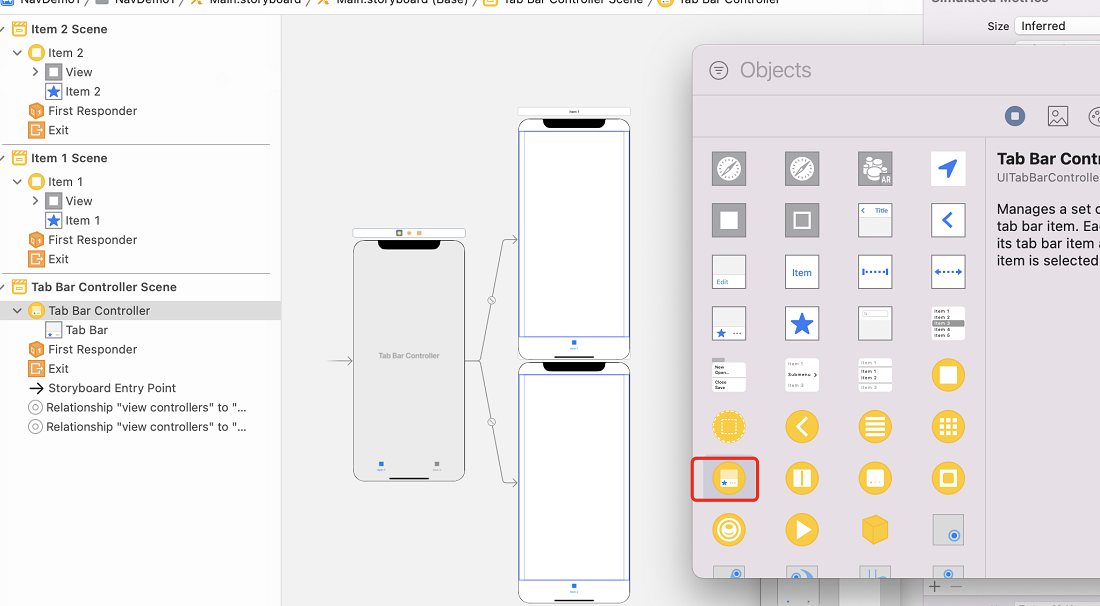
Task: Click the blue selected tab item in Tab Bar Controller canvas
Action: pos(381,466)
